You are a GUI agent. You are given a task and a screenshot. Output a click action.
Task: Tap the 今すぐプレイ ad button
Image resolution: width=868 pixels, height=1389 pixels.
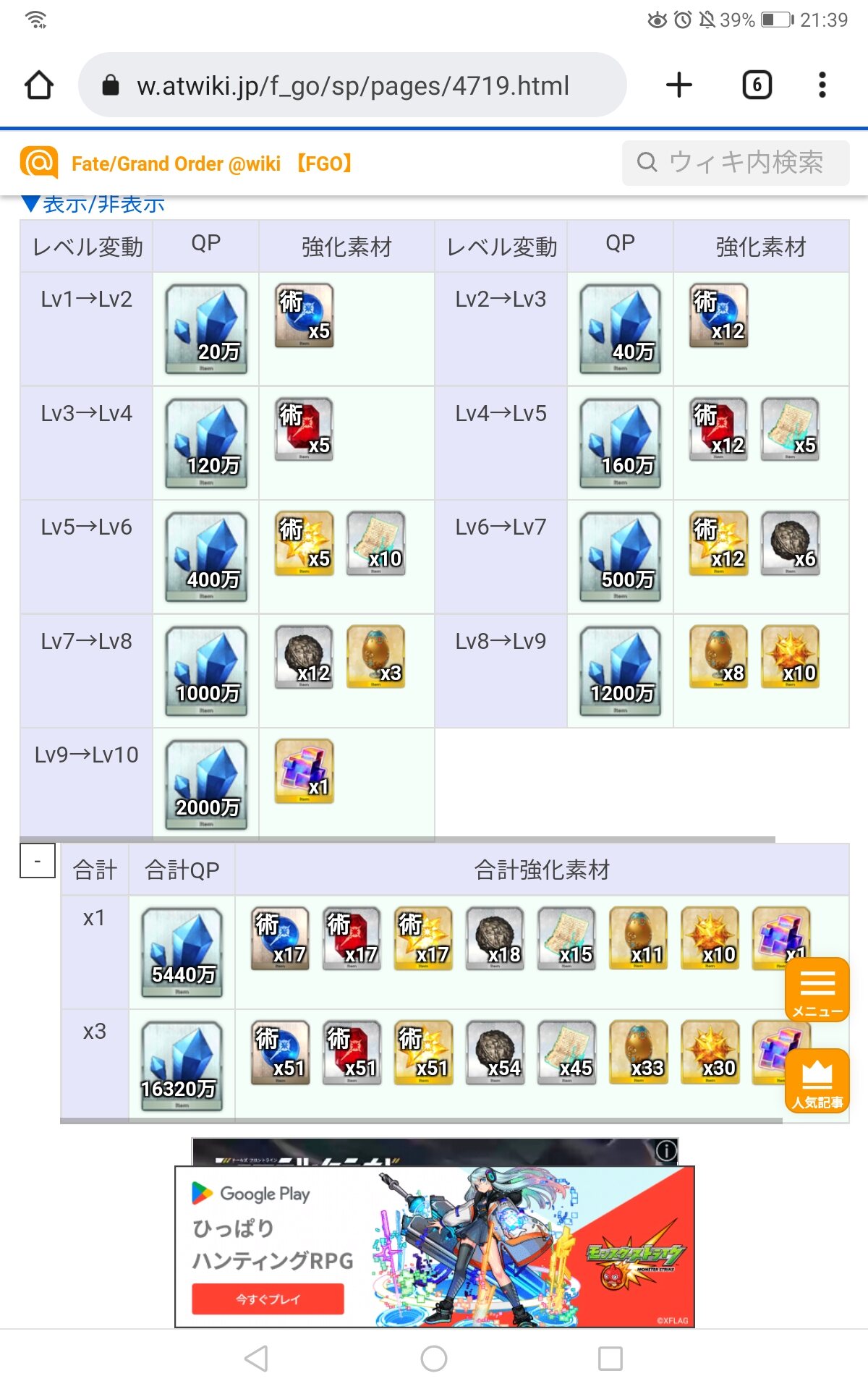[x=268, y=1299]
